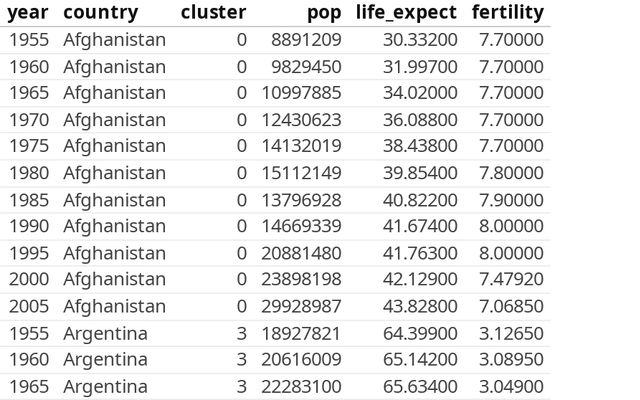This screenshot has height=400, width=640.
Task: Select the fertility value 7.90000
Action: point(511,199)
